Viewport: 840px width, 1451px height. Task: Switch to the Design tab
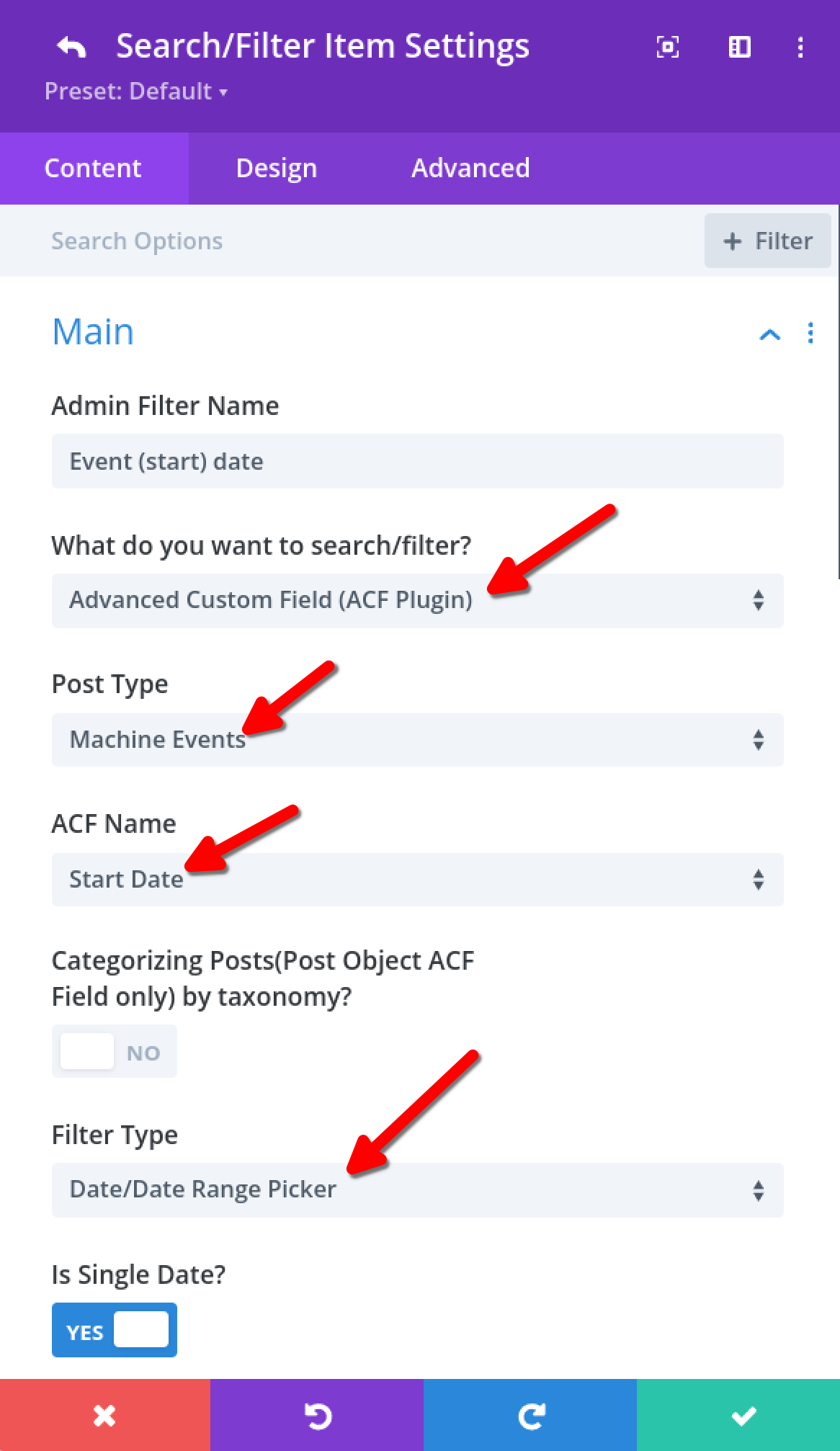(x=277, y=168)
